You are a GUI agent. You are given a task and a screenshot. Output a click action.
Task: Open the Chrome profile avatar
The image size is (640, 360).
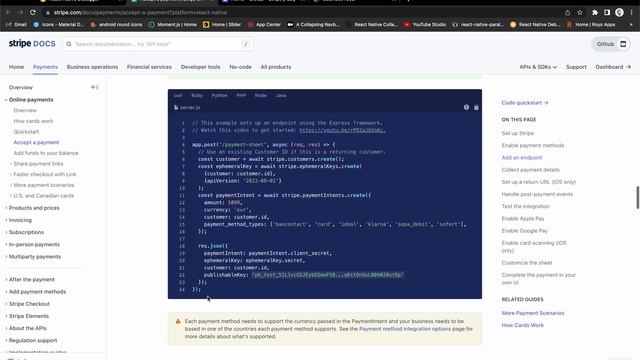[x=619, y=13]
